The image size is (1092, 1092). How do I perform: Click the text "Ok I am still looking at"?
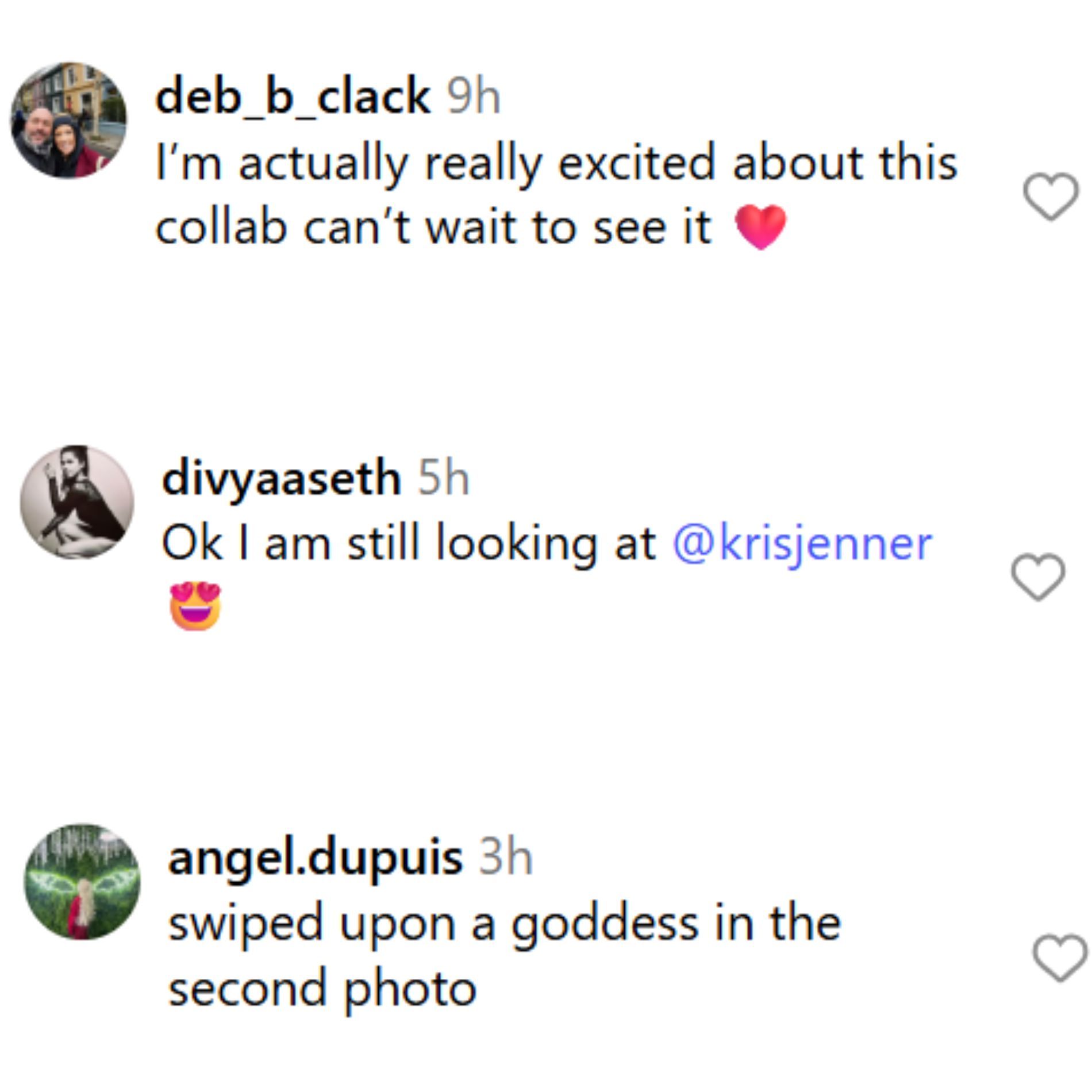(408, 544)
